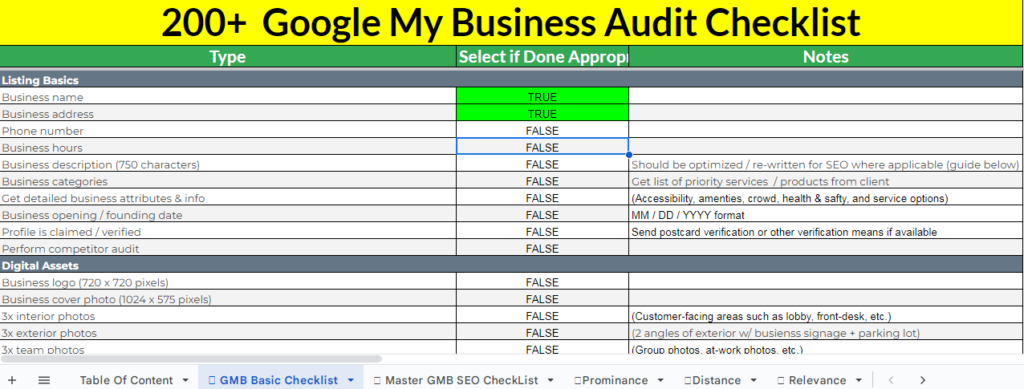Select Profile is claimed / verified cell
1024x389 pixels.
pos(228,232)
